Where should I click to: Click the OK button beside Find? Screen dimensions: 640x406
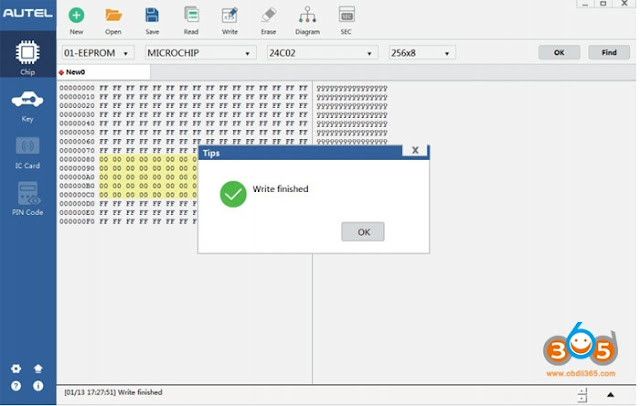click(559, 52)
